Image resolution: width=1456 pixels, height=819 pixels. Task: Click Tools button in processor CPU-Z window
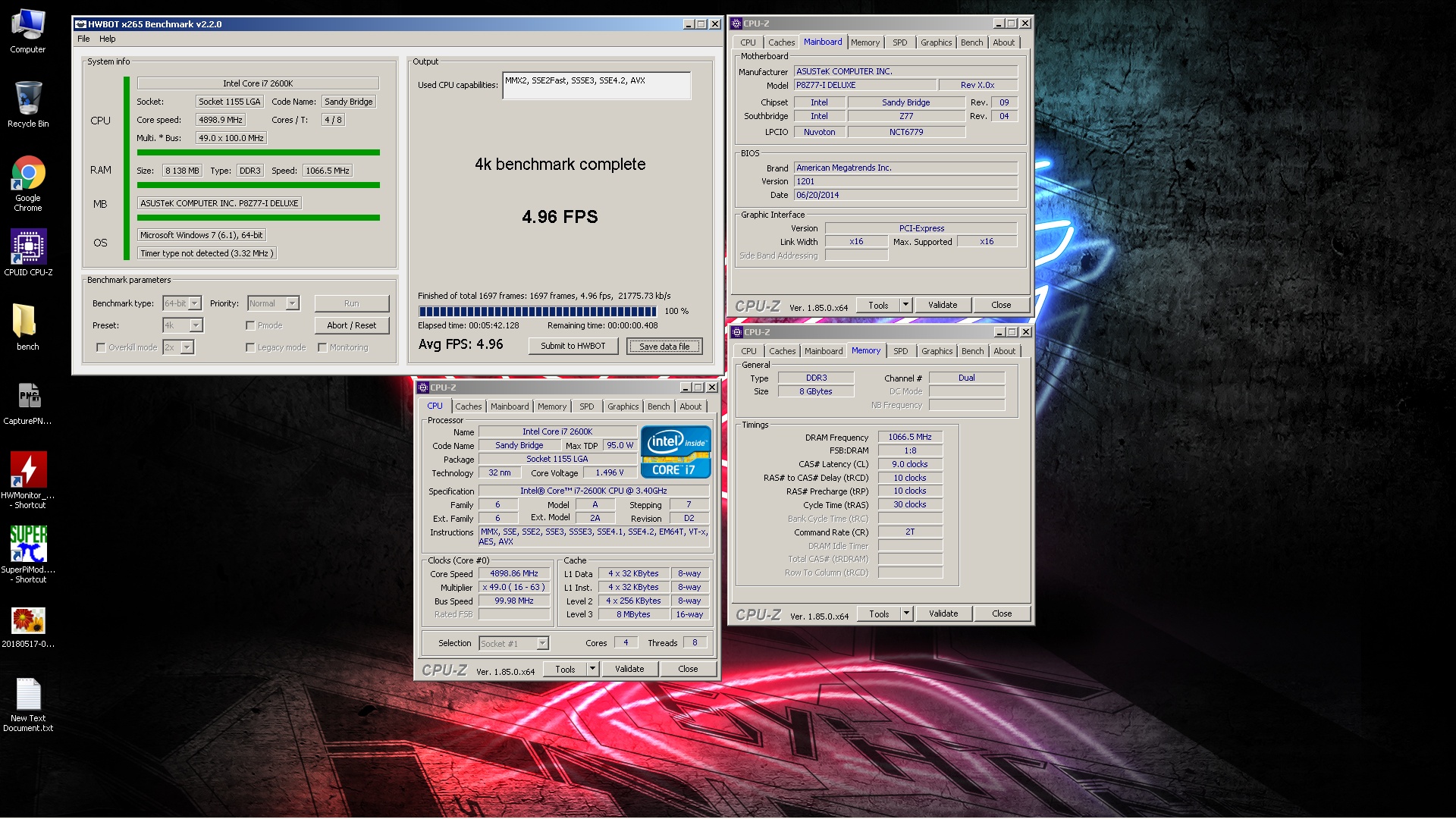[565, 669]
